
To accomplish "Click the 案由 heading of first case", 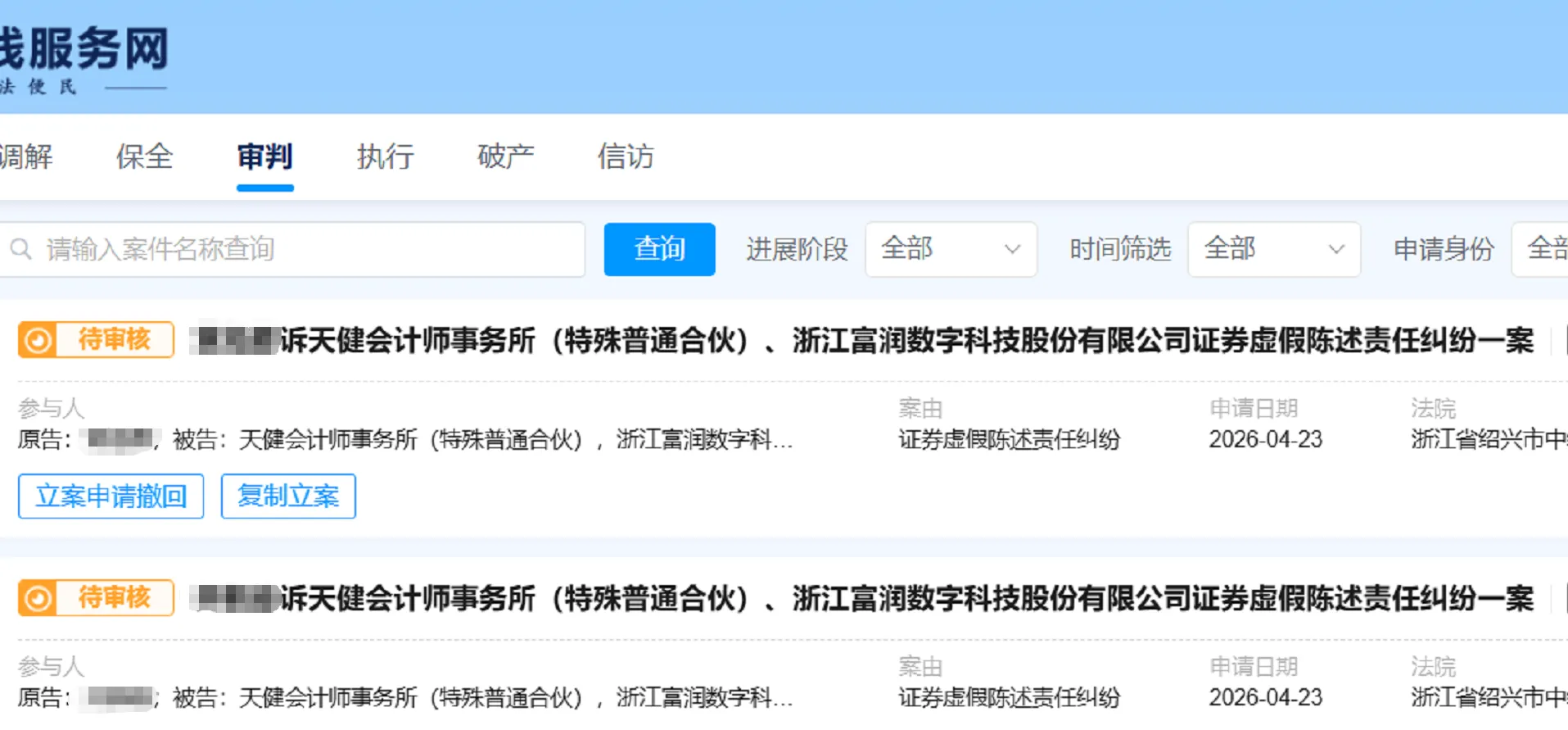I will click(x=920, y=408).
